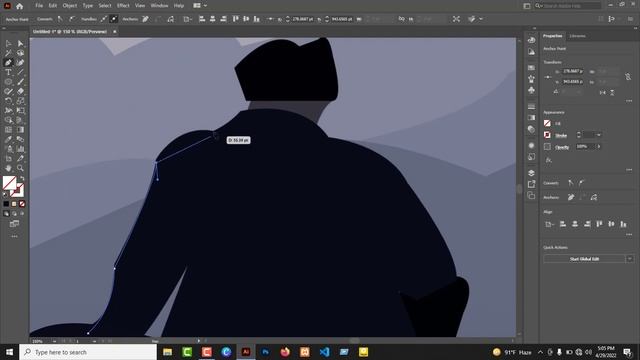640x360 pixels.
Task: Select the Selection tool arrow
Action: [8, 43]
